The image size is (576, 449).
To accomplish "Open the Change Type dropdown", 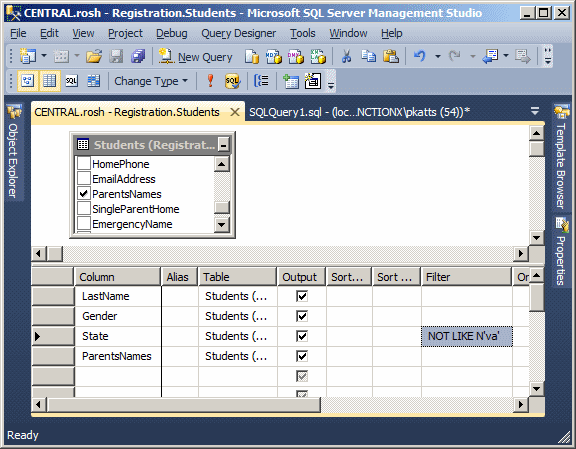I will tap(151, 81).
